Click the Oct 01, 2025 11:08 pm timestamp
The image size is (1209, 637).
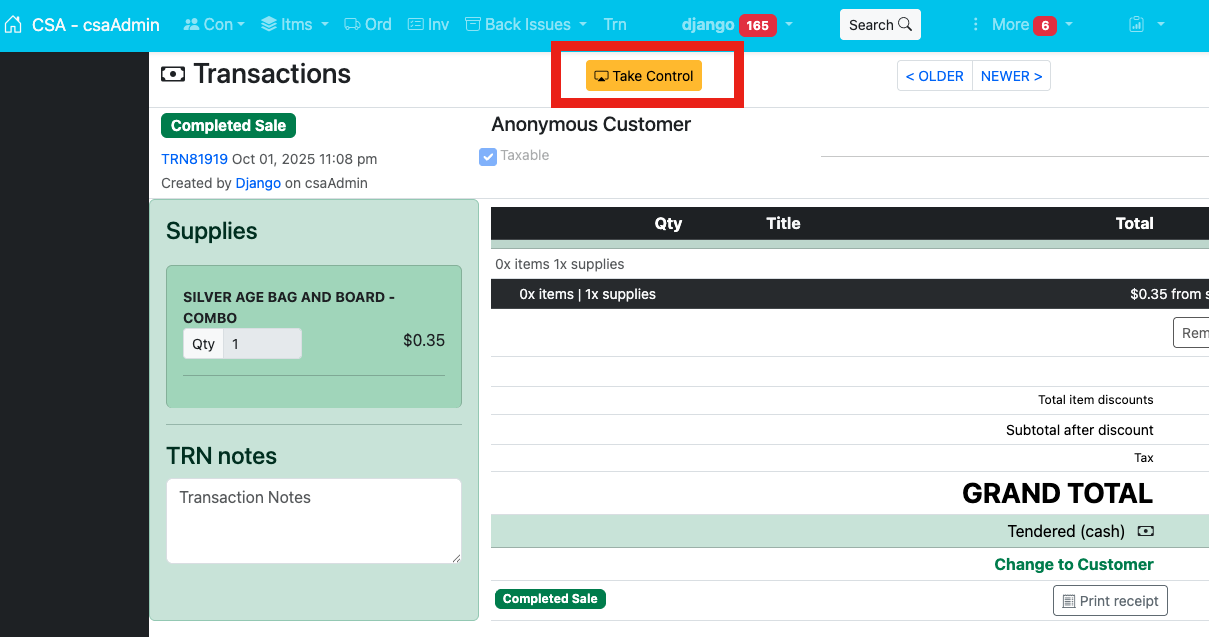pyautogui.click(x=304, y=159)
